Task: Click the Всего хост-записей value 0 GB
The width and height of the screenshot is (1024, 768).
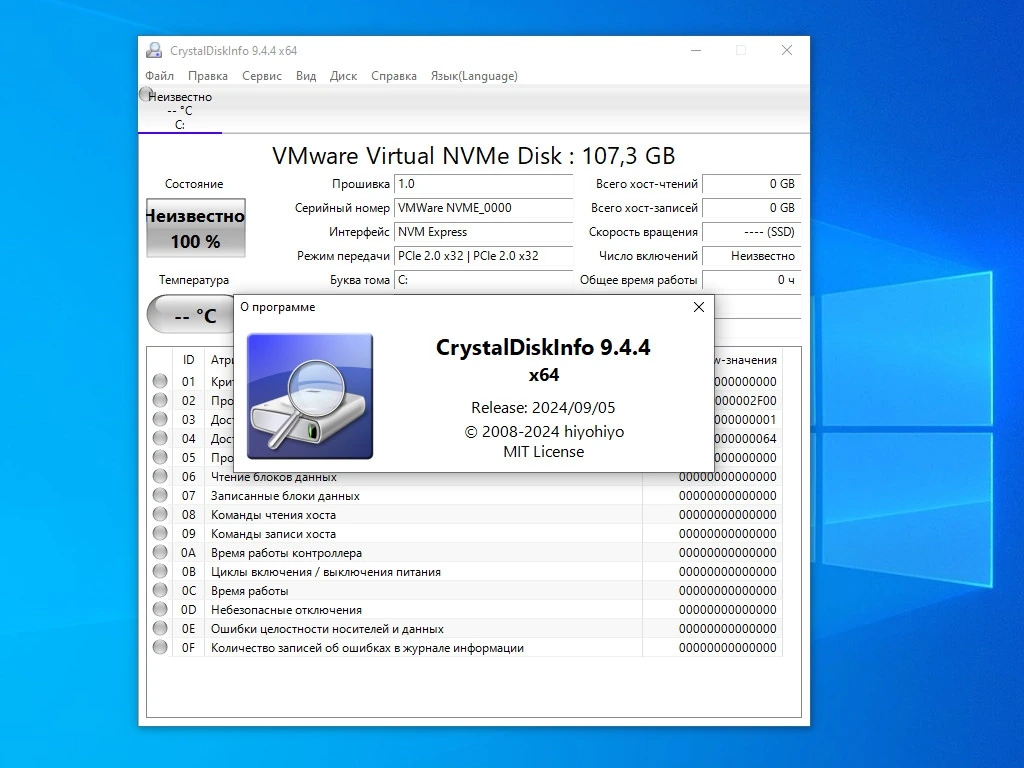Action: (751, 208)
